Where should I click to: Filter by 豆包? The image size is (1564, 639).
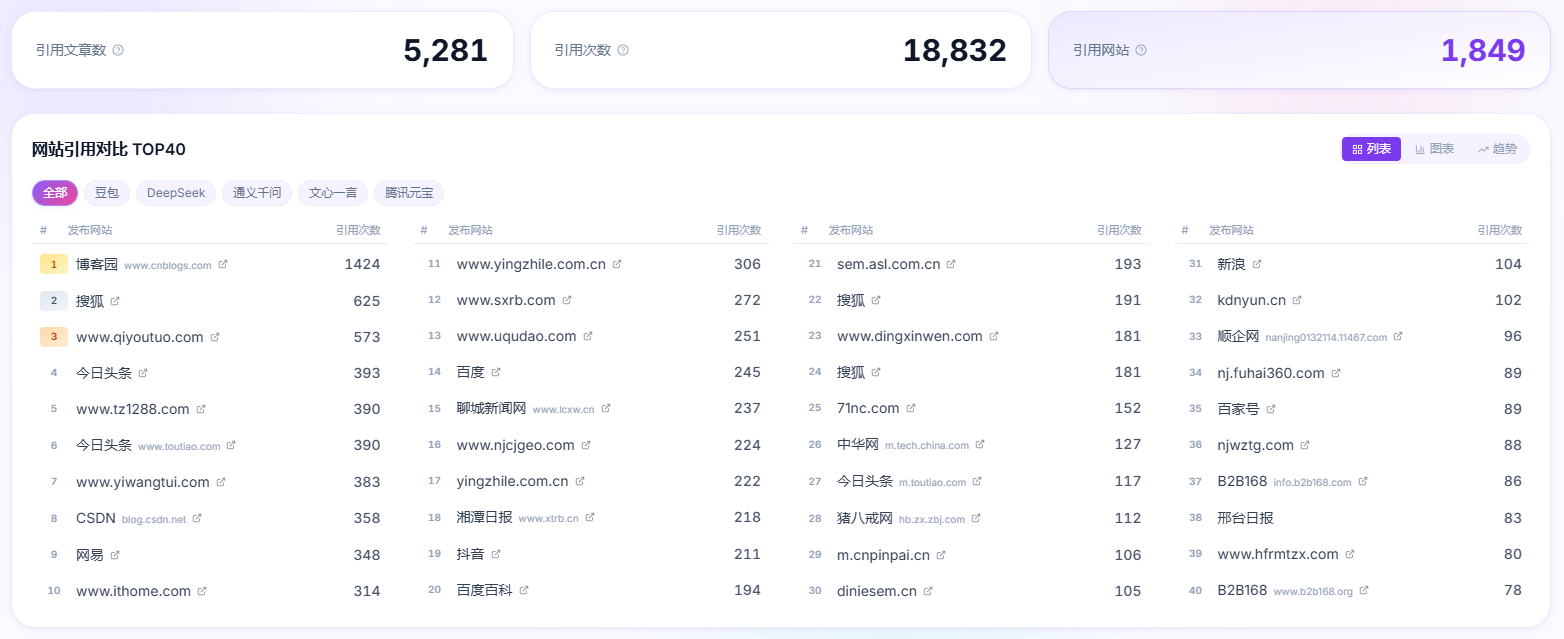(x=107, y=193)
